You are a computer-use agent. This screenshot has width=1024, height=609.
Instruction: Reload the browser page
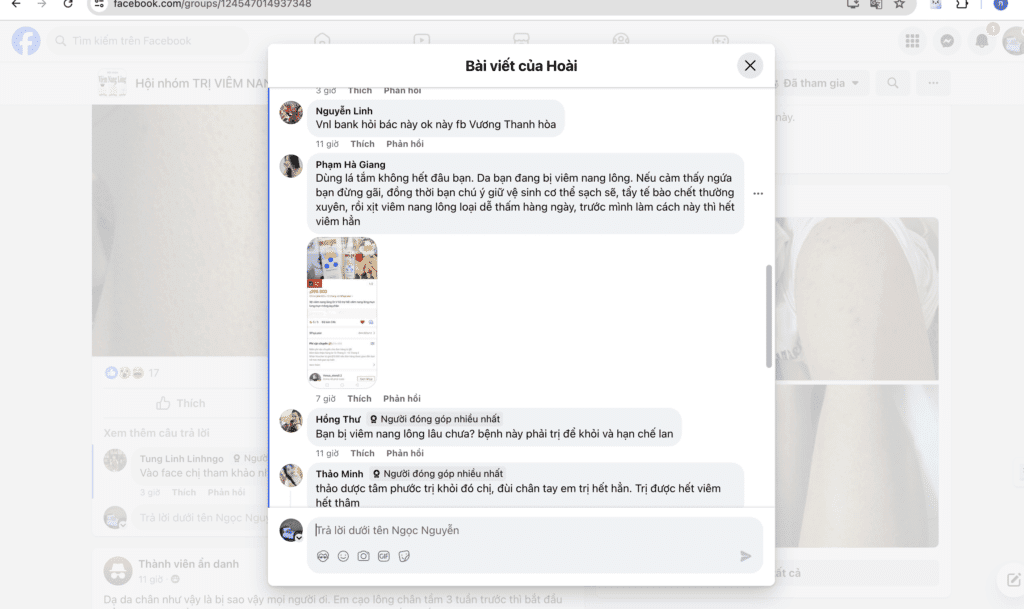coord(68,5)
